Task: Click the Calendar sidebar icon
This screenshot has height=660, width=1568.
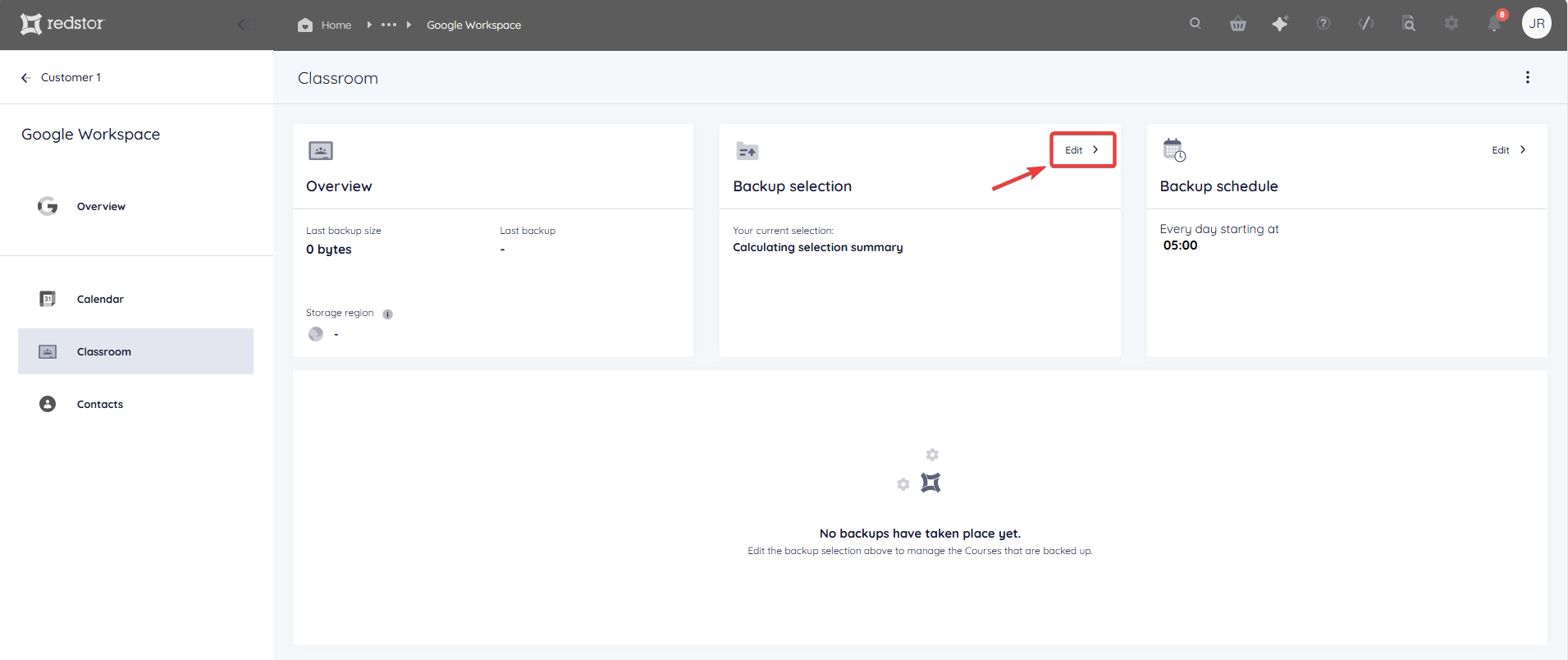Action: 48,299
